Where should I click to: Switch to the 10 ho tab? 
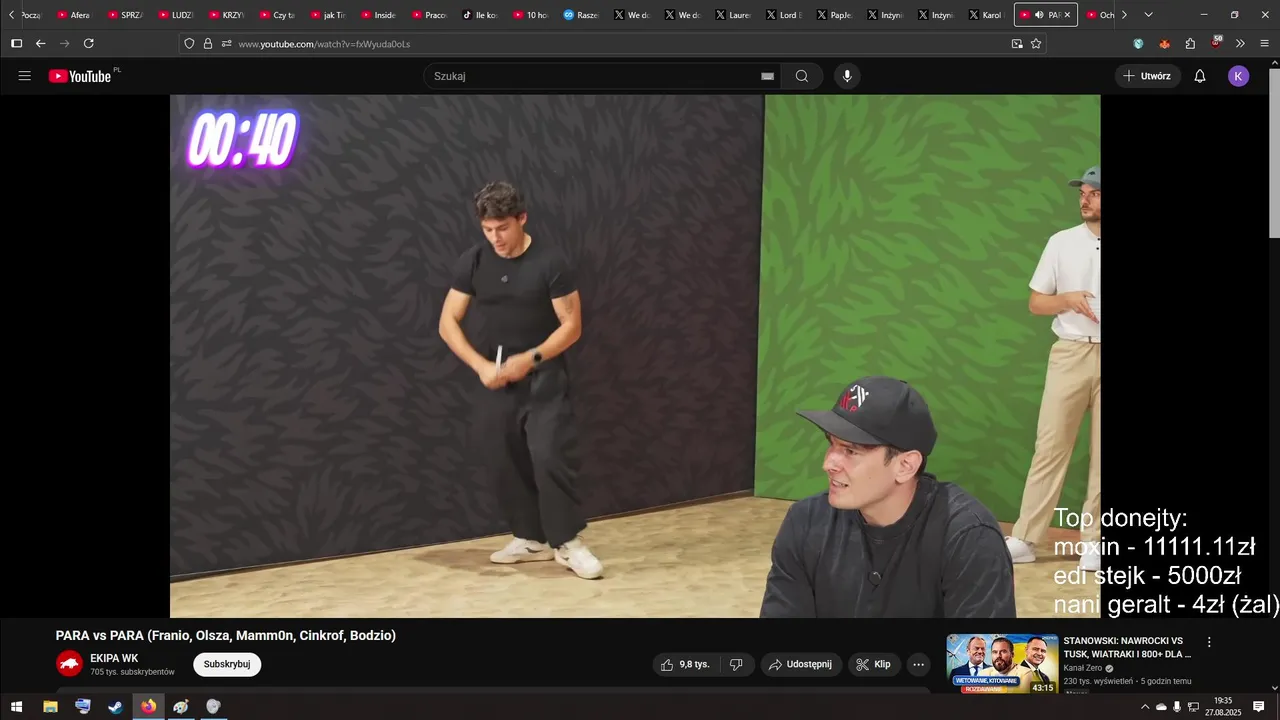[531, 15]
